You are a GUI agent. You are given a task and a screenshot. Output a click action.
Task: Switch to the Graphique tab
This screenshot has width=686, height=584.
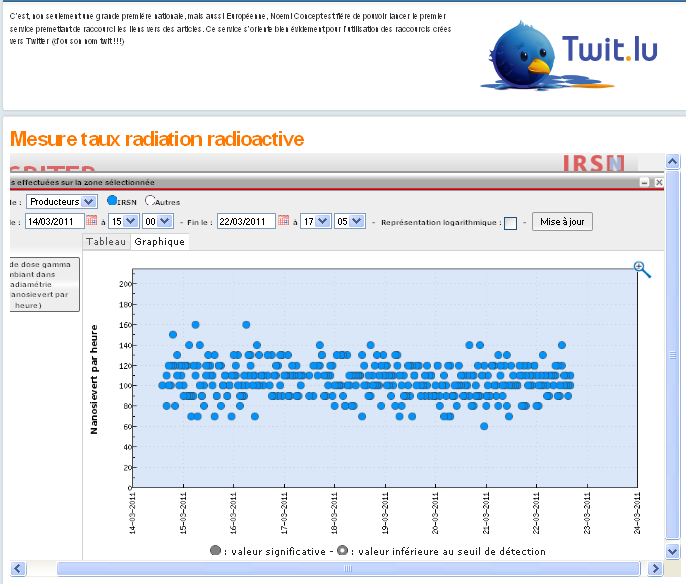pos(160,242)
